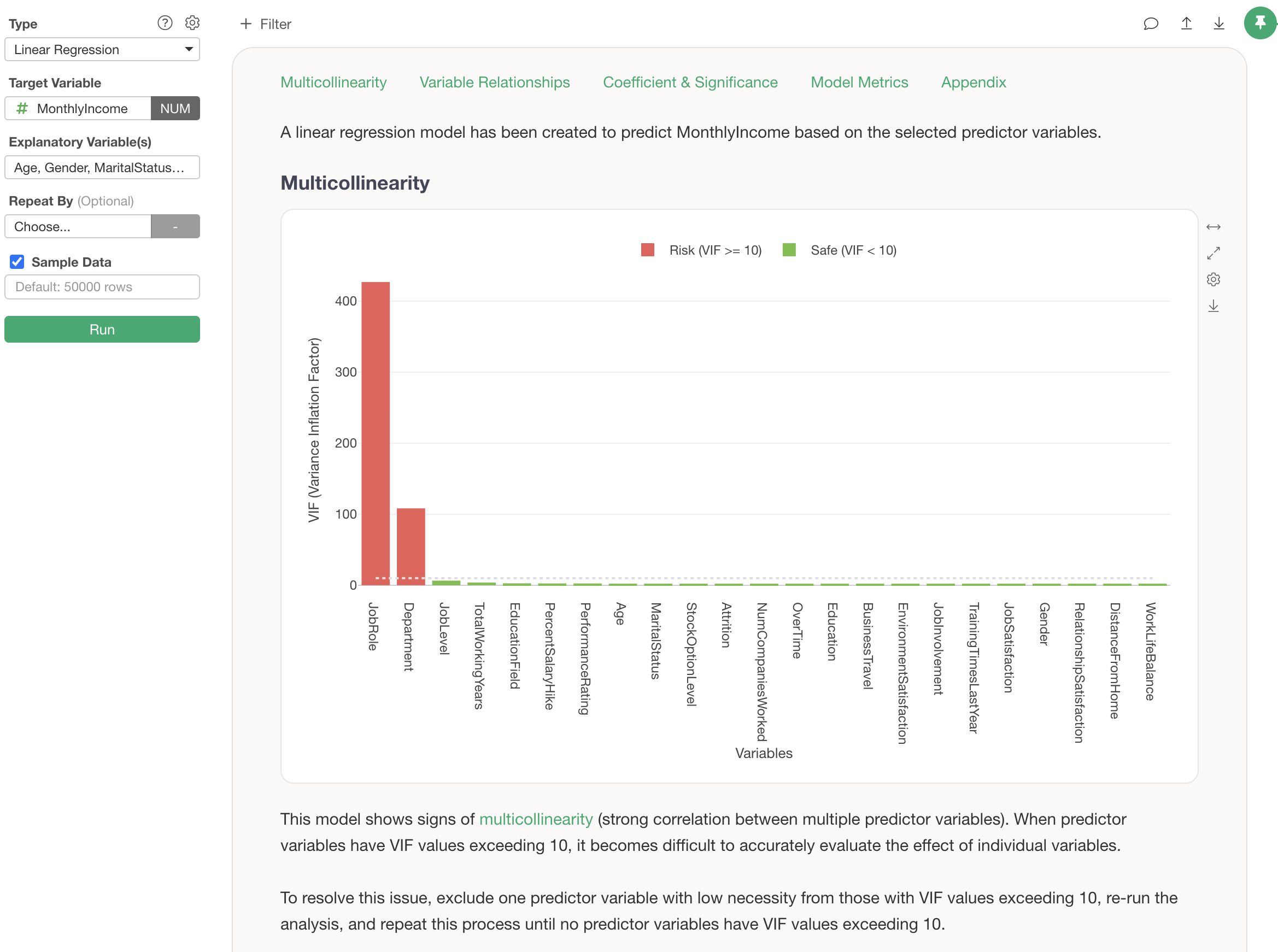
Task: Open chart settings gear icon
Action: coord(1213,279)
